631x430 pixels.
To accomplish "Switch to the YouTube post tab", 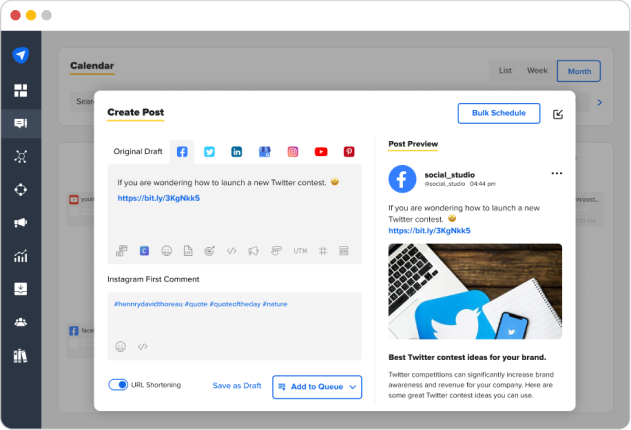I will (x=321, y=152).
